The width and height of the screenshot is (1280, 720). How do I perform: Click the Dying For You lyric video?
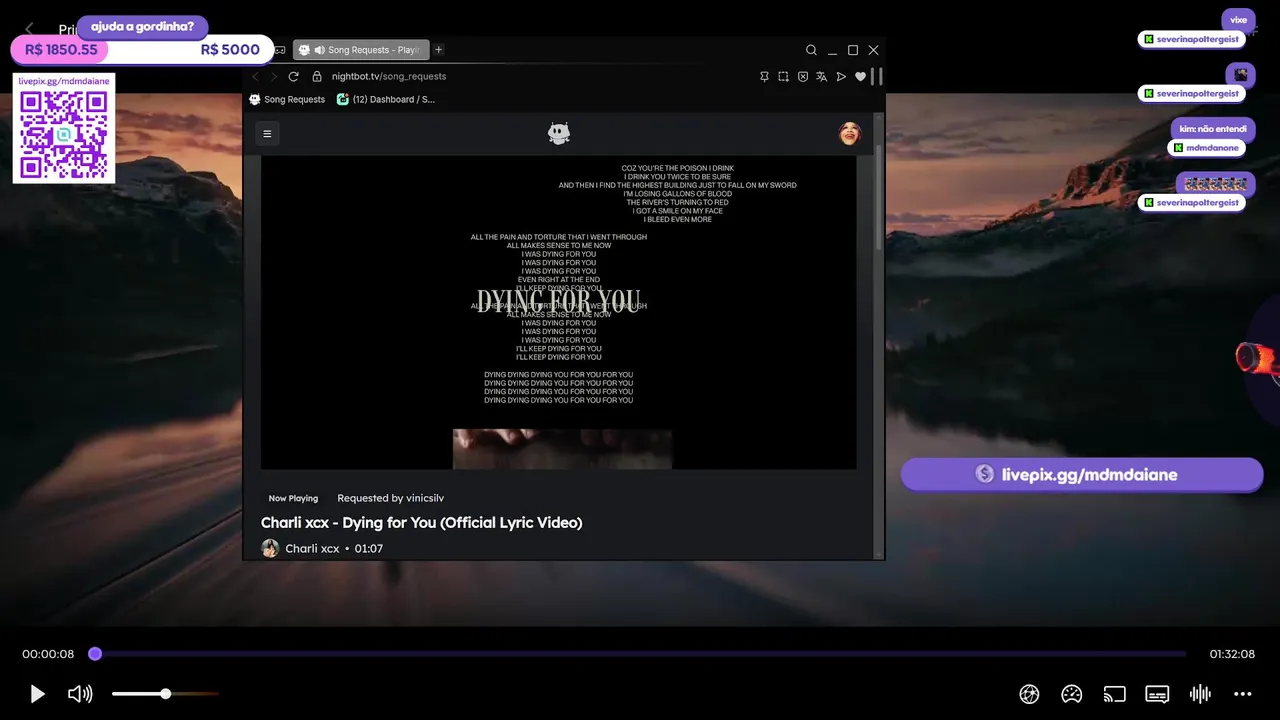(x=558, y=312)
